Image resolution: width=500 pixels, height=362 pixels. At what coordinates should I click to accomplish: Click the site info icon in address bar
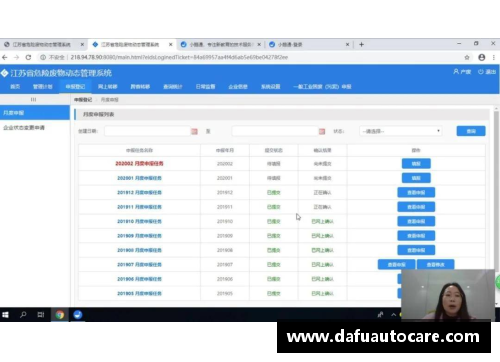[x=43, y=57]
